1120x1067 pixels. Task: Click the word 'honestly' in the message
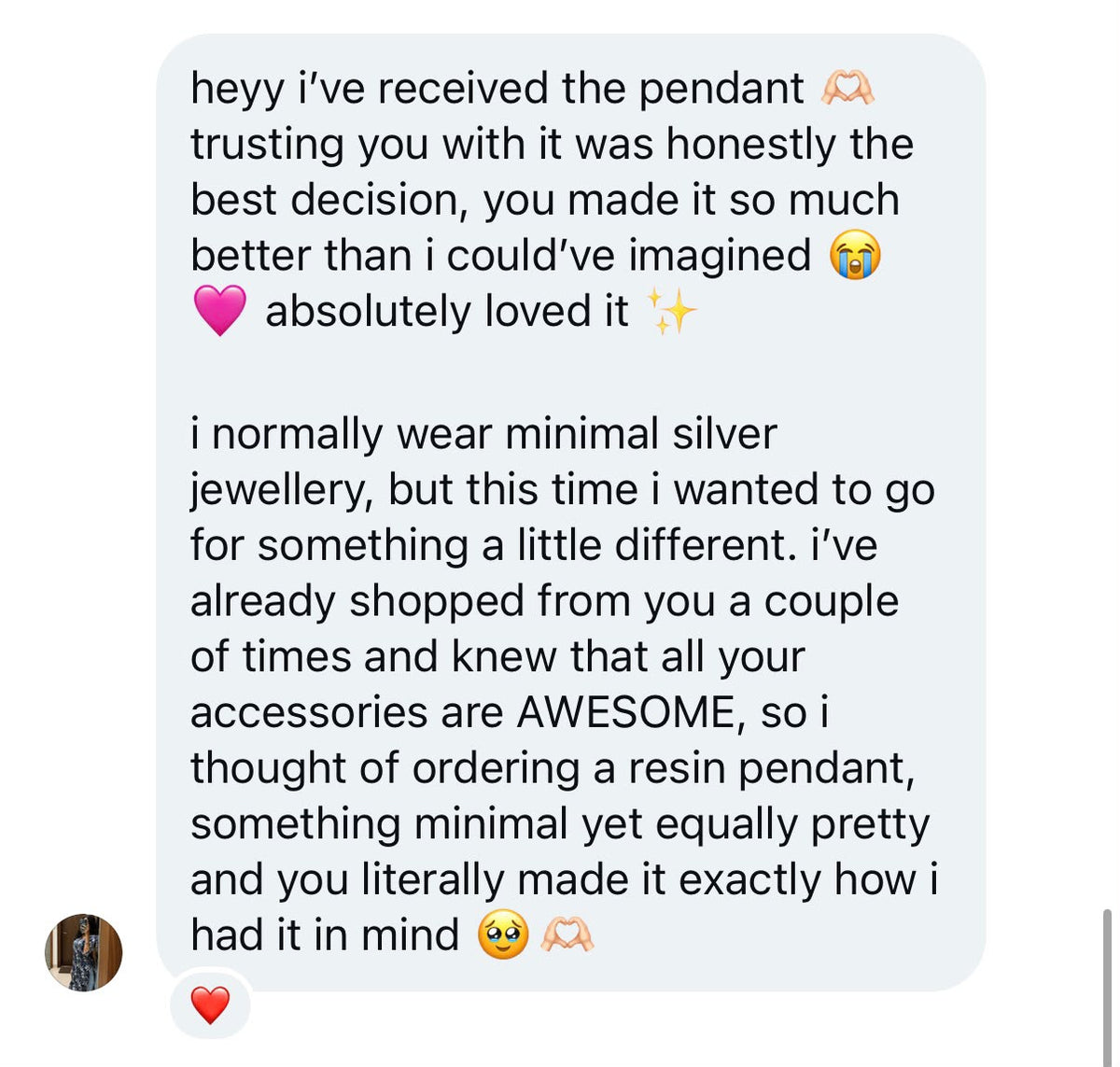[x=750, y=146]
